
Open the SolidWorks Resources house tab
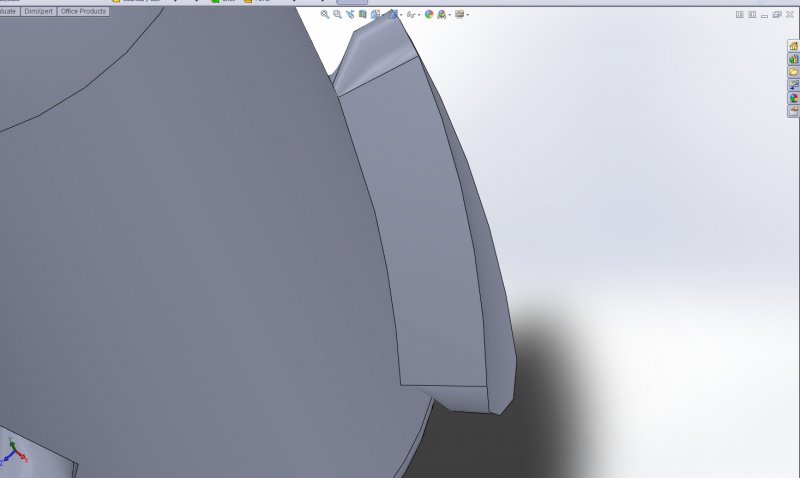tap(793, 46)
